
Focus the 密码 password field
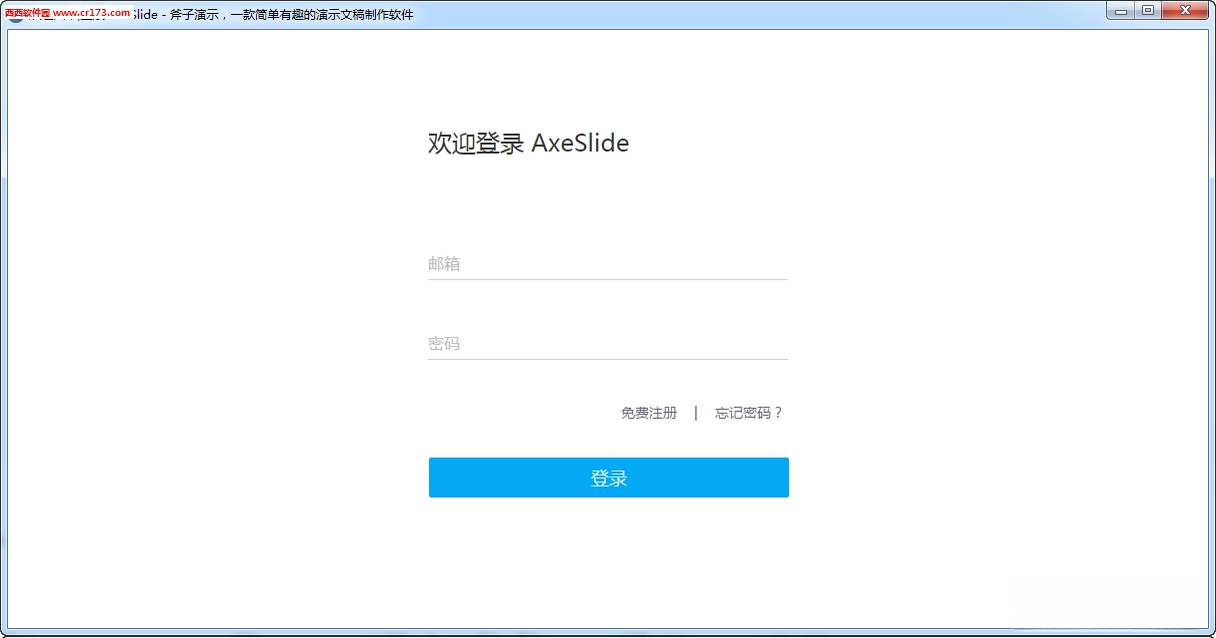point(608,344)
